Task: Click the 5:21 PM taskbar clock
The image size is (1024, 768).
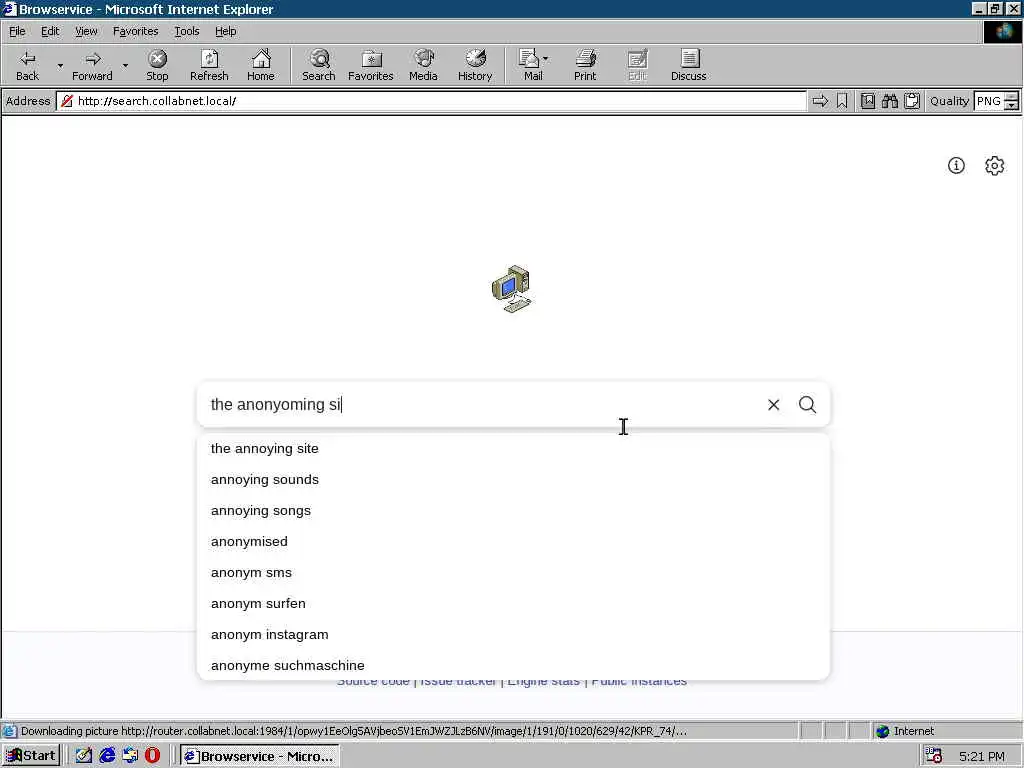Action: coord(982,756)
